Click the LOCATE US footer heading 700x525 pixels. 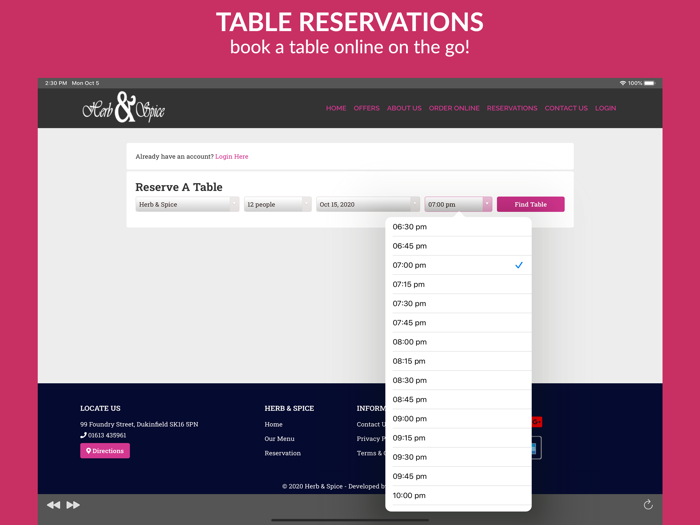coord(100,408)
